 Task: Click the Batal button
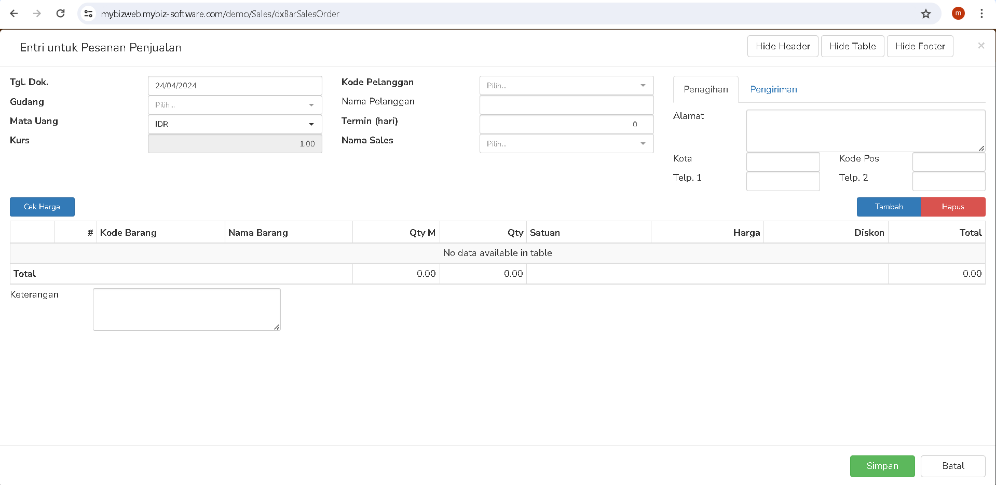[x=953, y=466]
